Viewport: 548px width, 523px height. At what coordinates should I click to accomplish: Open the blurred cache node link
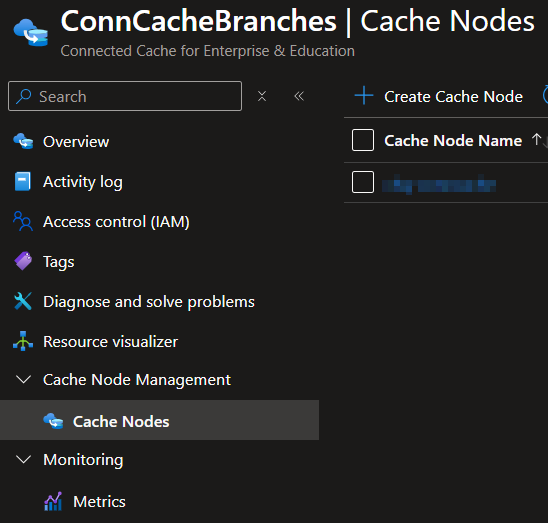(x=439, y=184)
